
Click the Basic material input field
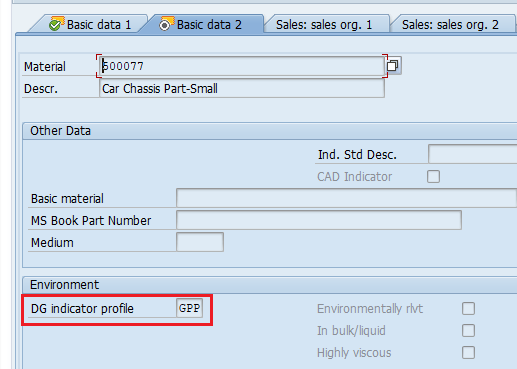(347, 198)
